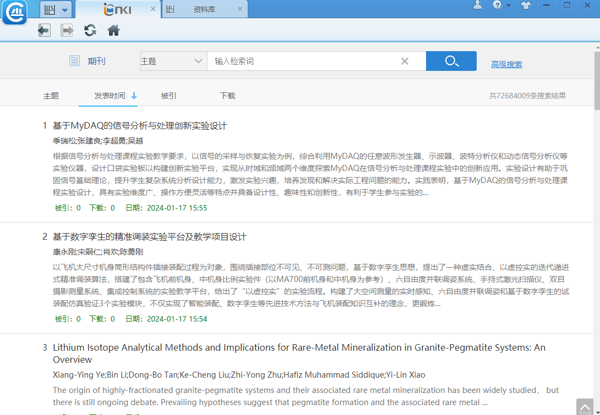This screenshot has width=600, height=415.
Task: Click the 输入检索词 search input field
Action: 300,61
